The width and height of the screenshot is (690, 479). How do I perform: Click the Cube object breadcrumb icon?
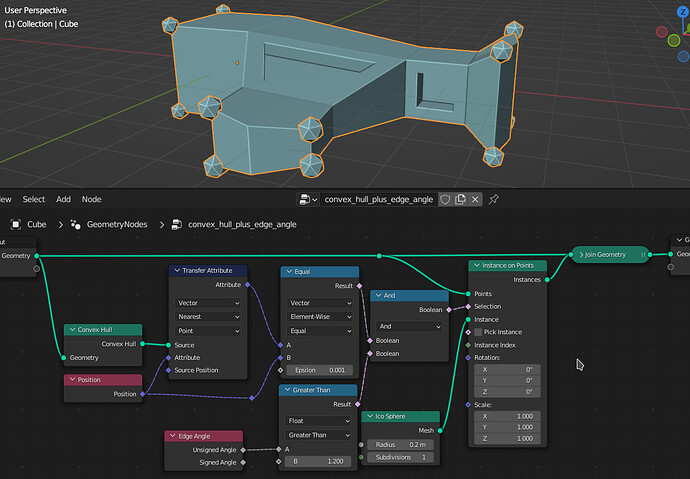16,224
